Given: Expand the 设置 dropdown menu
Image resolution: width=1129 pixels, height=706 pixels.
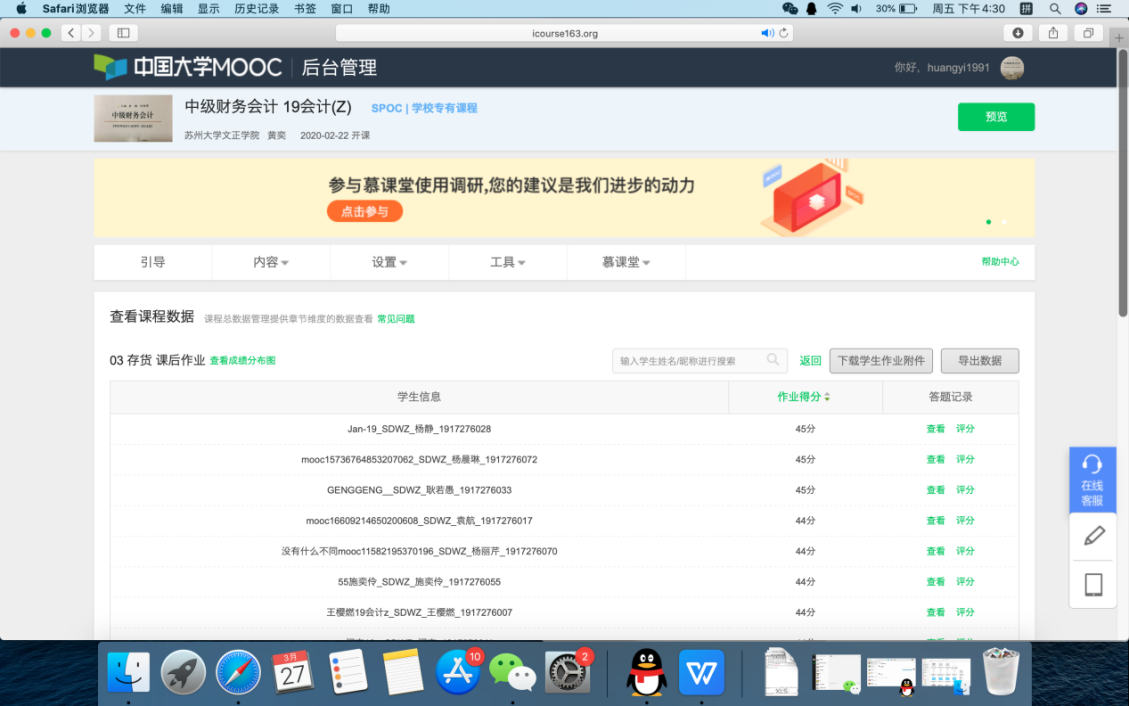Looking at the screenshot, I should point(389,262).
